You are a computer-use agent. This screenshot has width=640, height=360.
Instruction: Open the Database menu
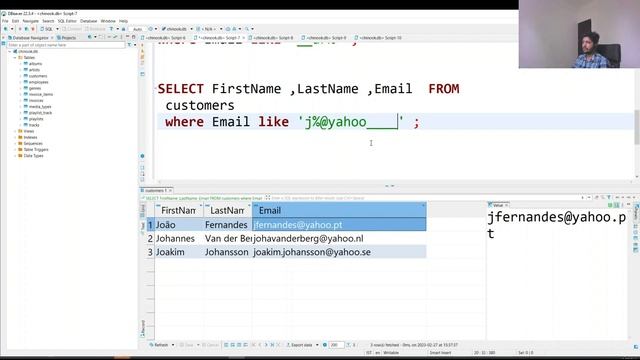pos(89,21)
